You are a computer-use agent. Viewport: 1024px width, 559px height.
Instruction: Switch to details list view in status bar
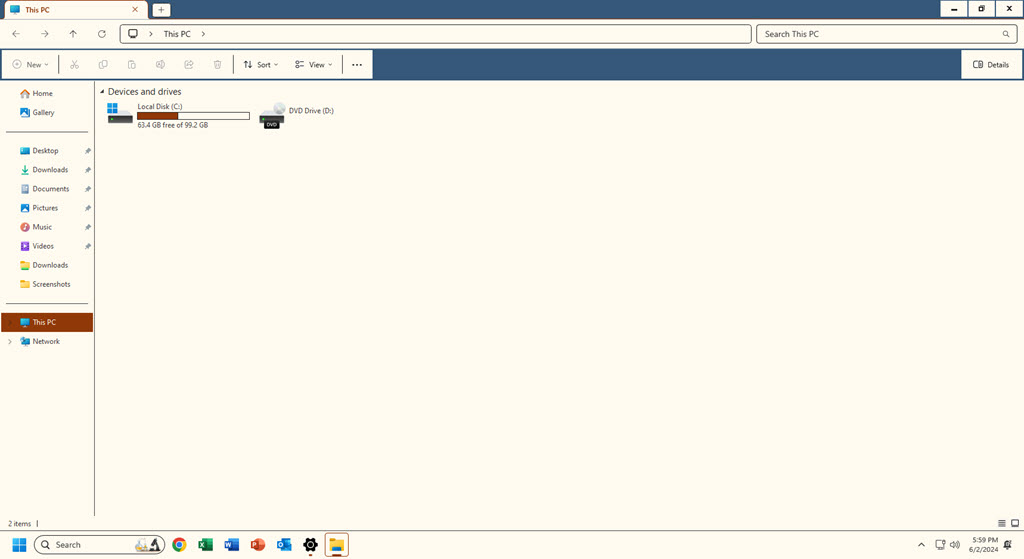pos(1002,523)
